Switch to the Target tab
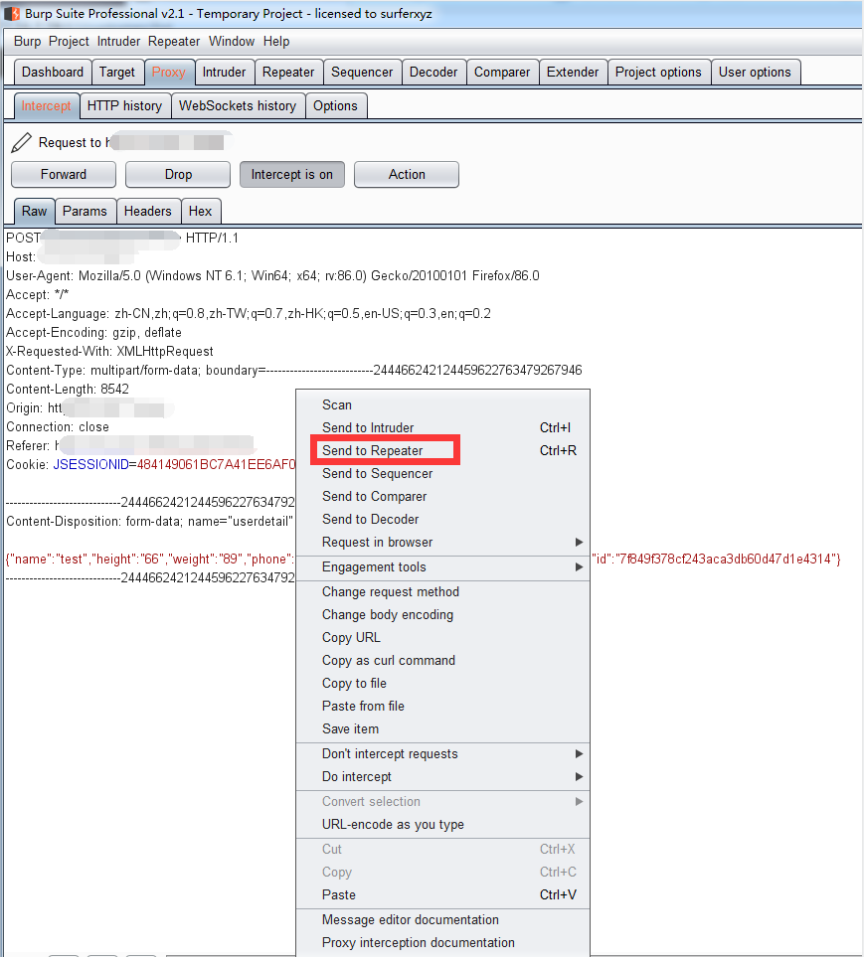 (117, 72)
